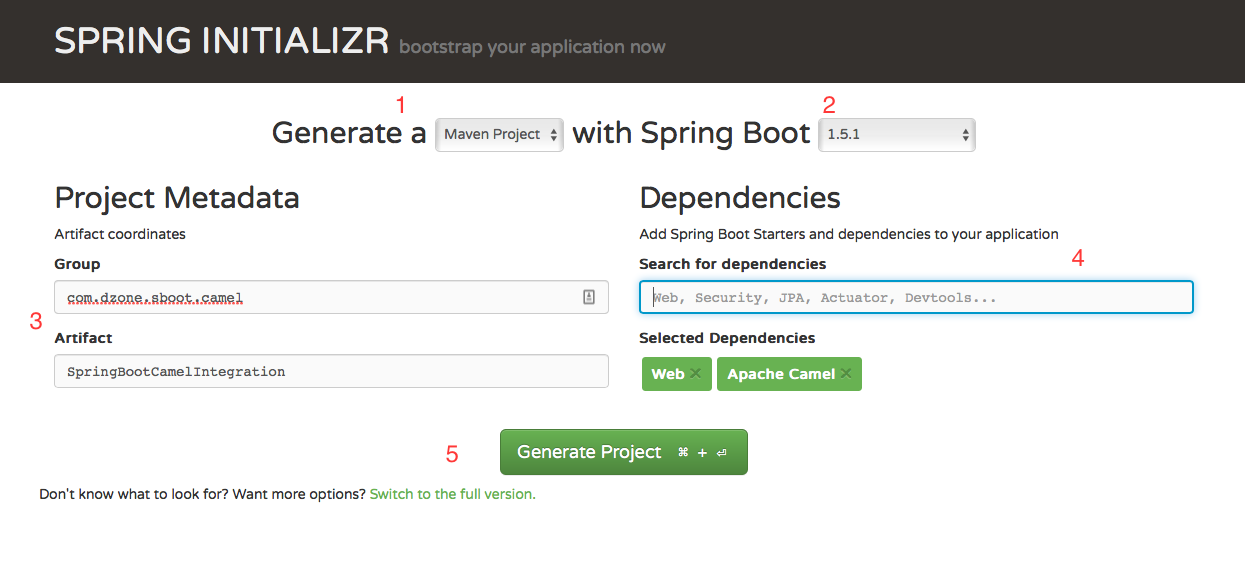Click the 'bootstrap your application now' tagline

point(532,47)
